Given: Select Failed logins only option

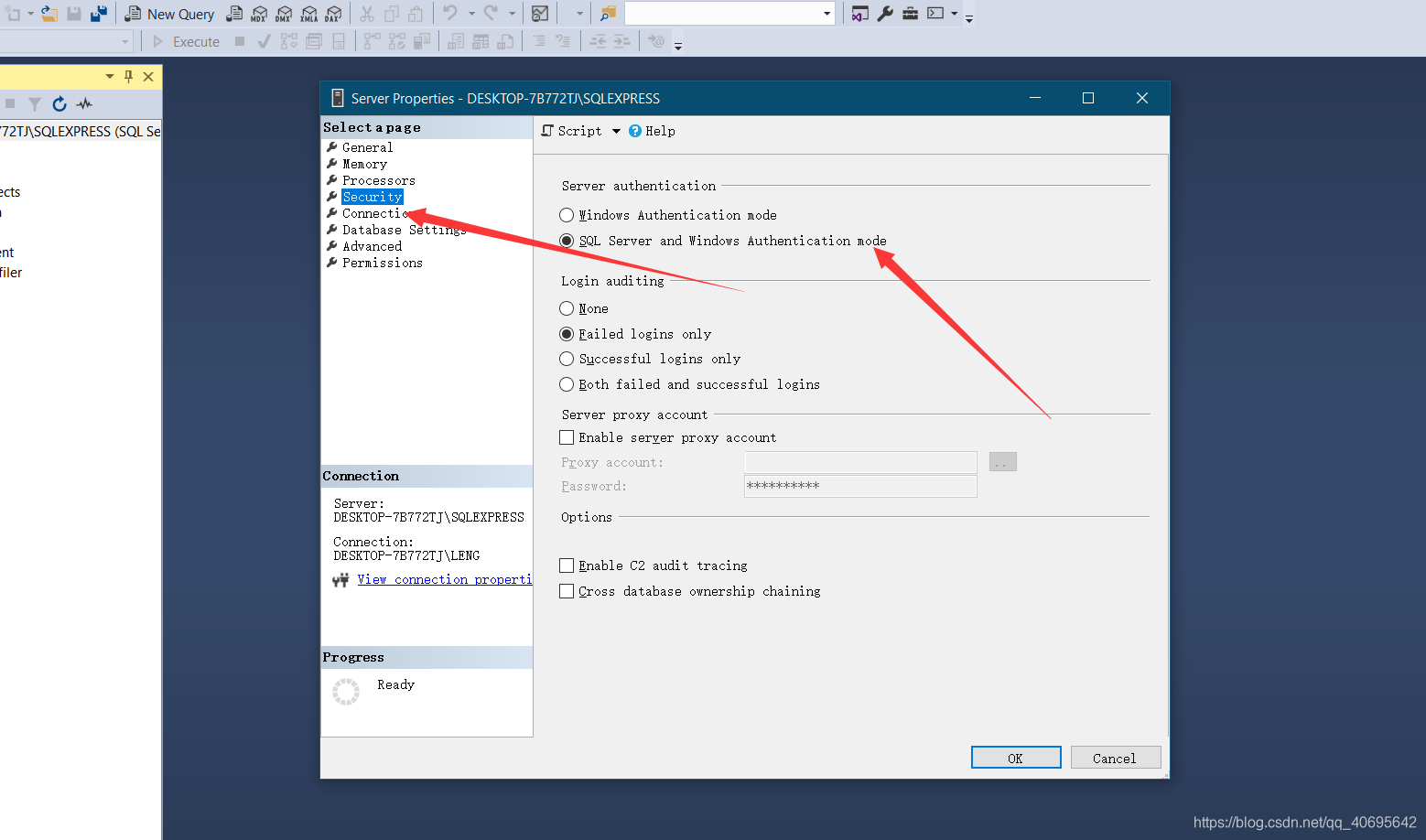Looking at the screenshot, I should 567,334.
